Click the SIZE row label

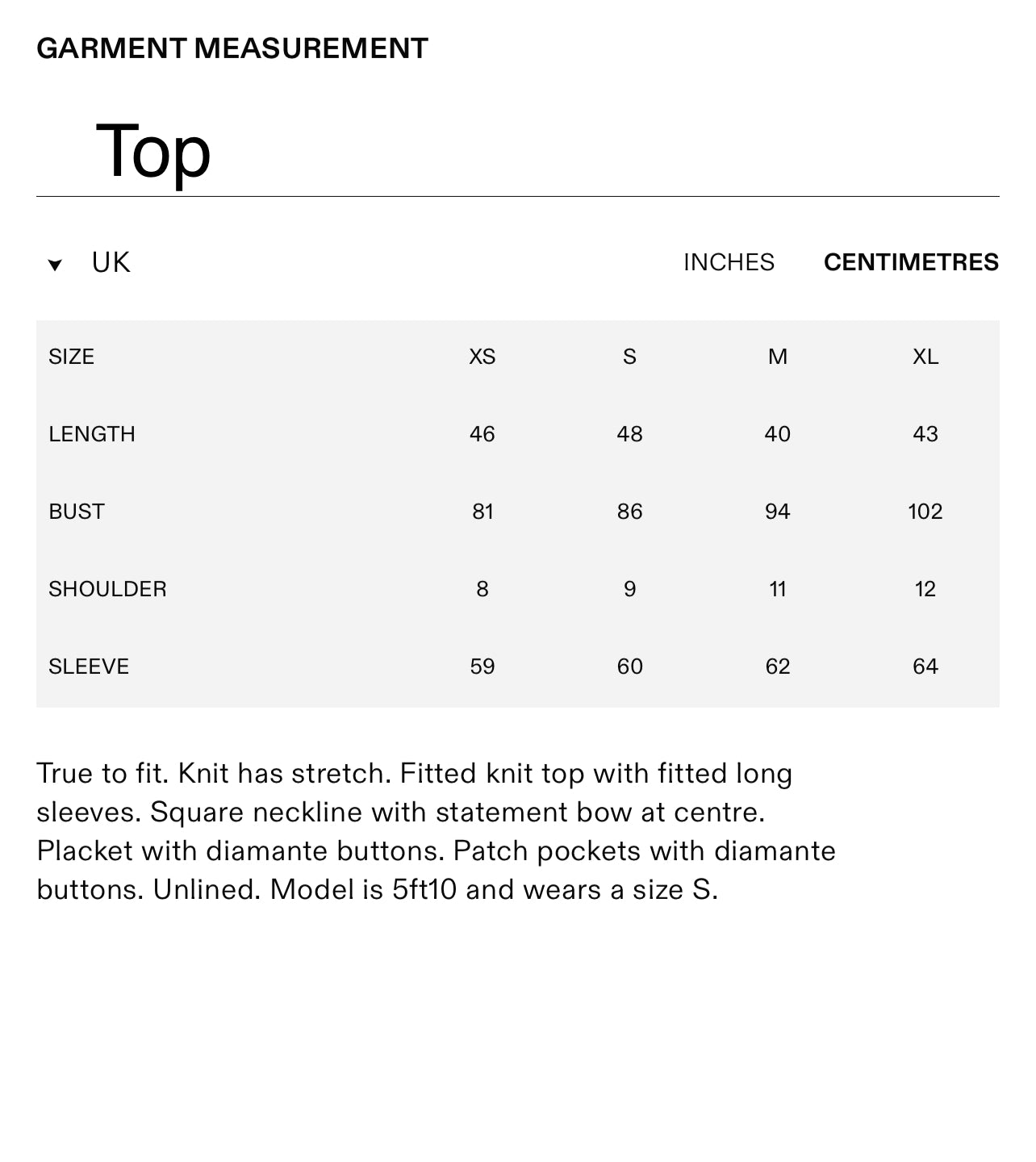click(72, 357)
